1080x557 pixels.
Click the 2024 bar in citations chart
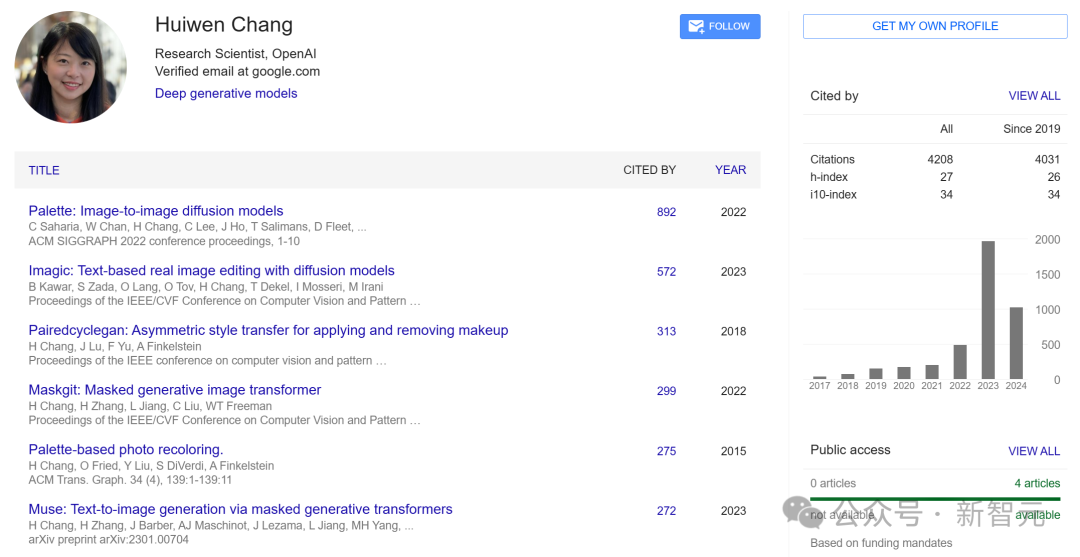1016,342
